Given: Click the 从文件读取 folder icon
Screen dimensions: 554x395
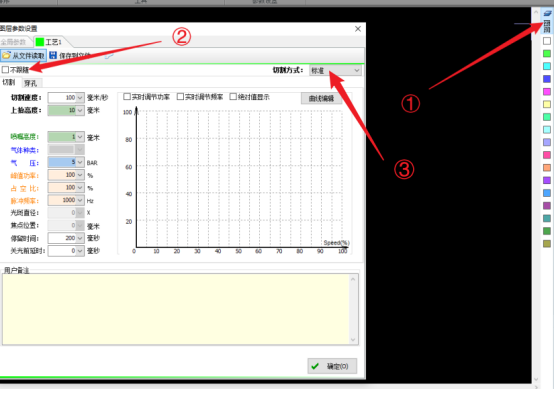Looking at the screenshot, I should point(6,55).
